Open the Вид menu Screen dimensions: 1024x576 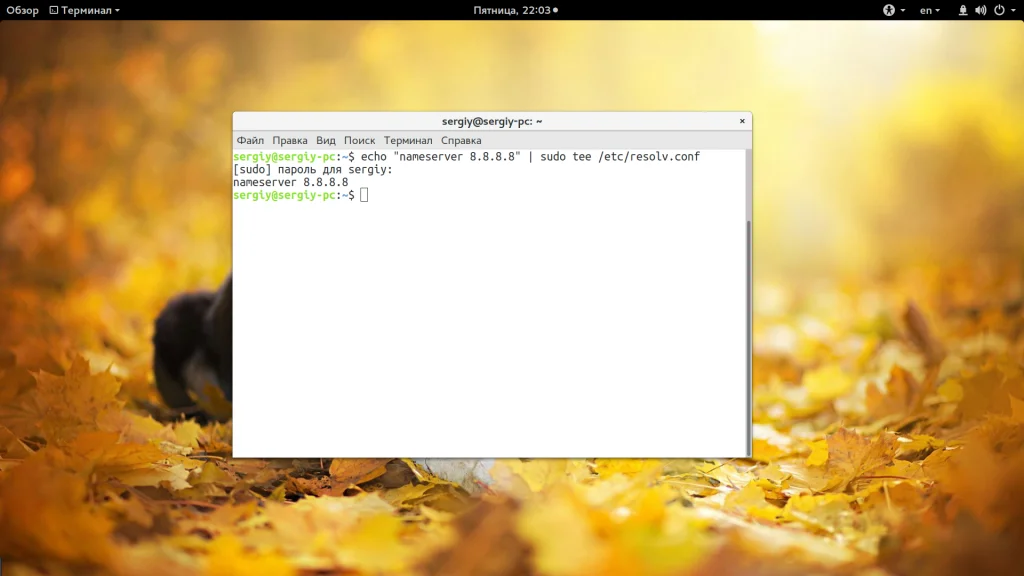tap(326, 141)
